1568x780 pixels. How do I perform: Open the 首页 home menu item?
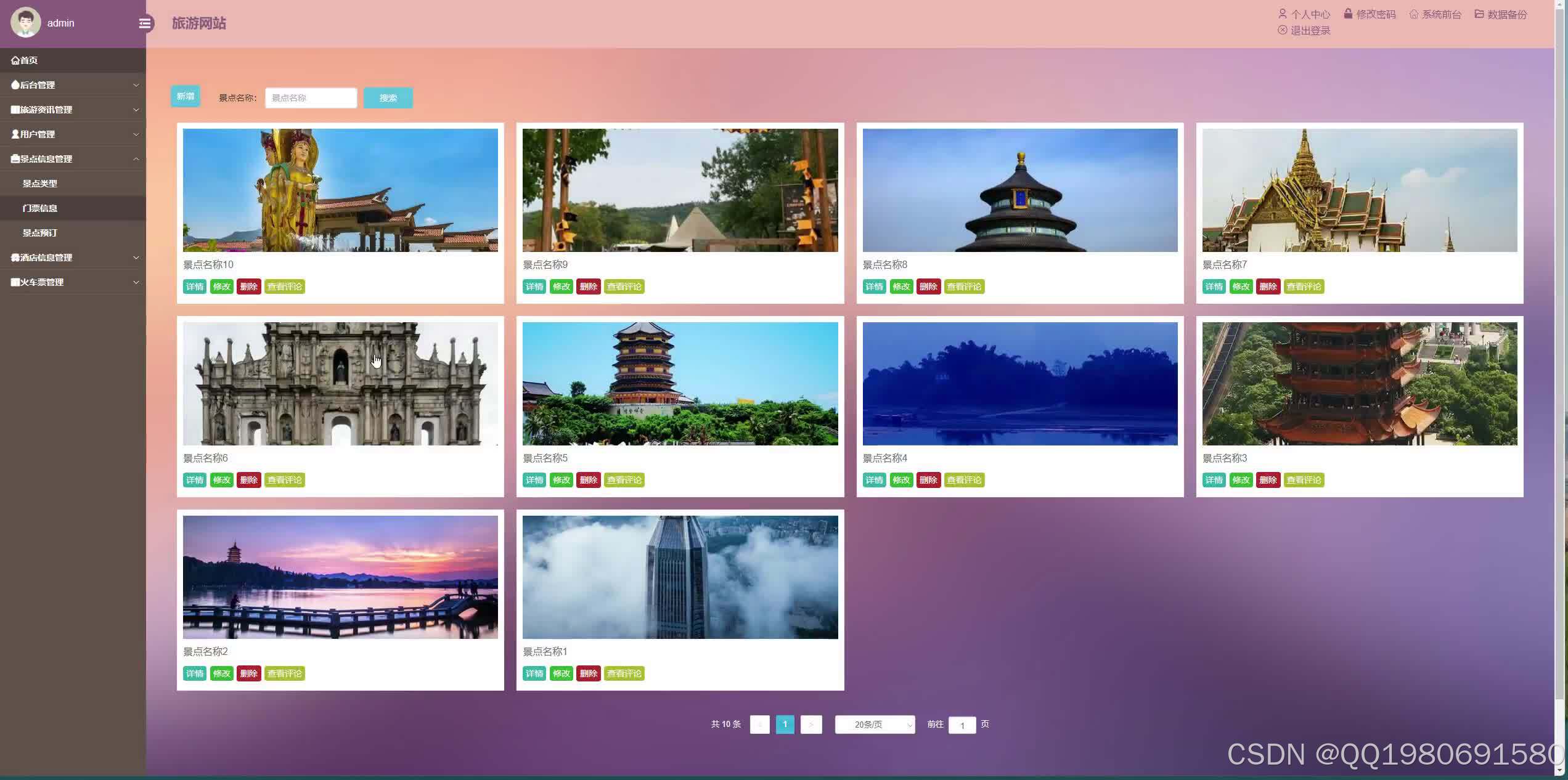click(x=25, y=60)
